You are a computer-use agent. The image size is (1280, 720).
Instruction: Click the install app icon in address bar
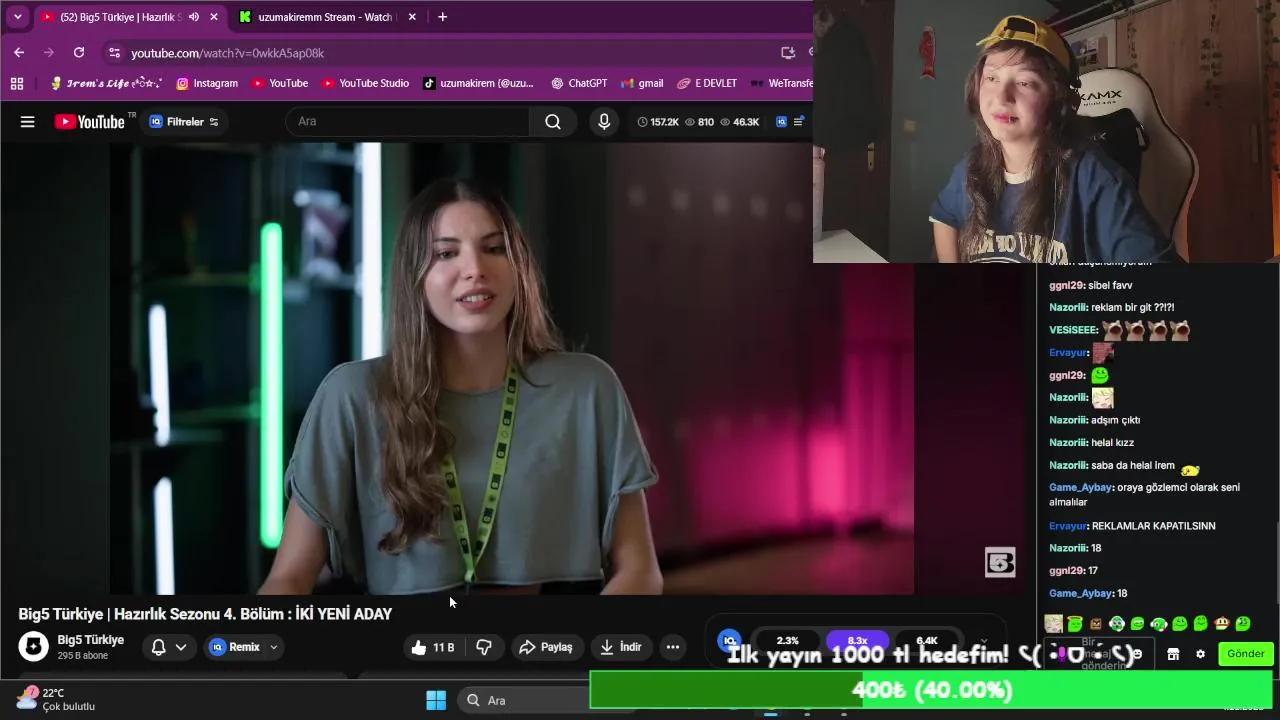(788, 52)
